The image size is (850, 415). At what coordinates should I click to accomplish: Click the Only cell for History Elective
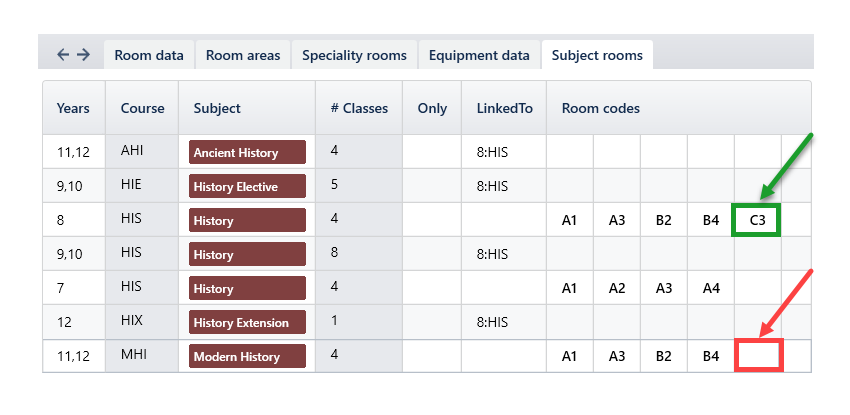pyautogui.click(x=432, y=186)
